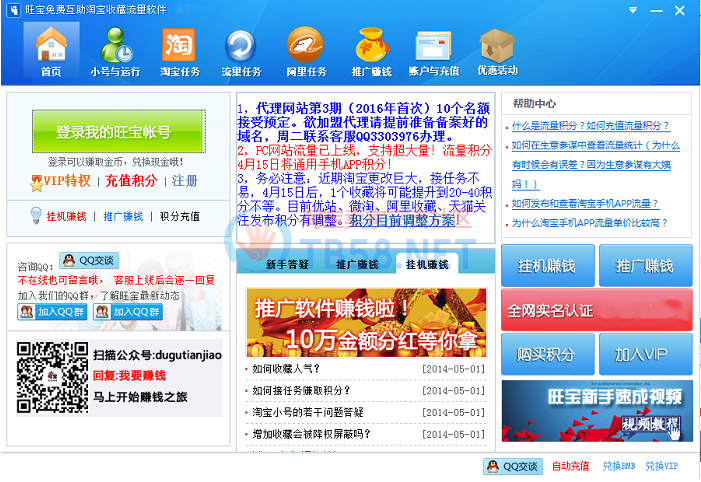The image size is (701, 482).
Task: Open VIP特权 link
Action: tap(67, 181)
